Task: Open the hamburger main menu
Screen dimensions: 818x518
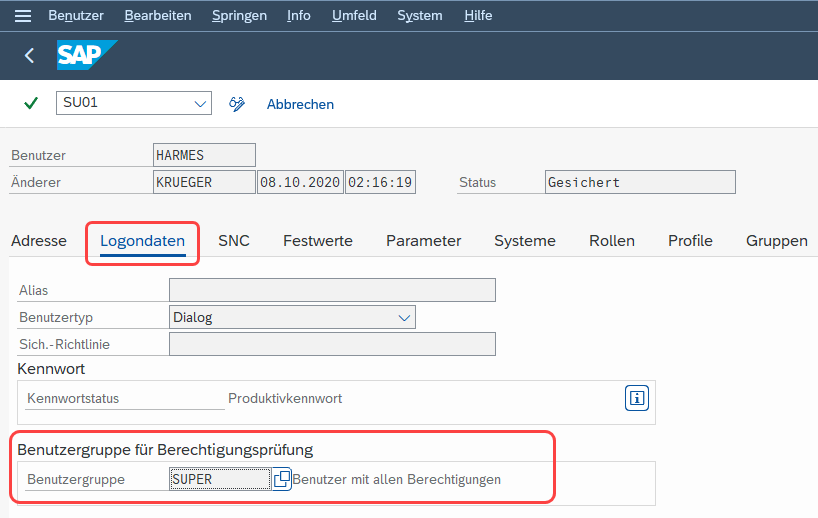Action: click(x=23, y=16)
